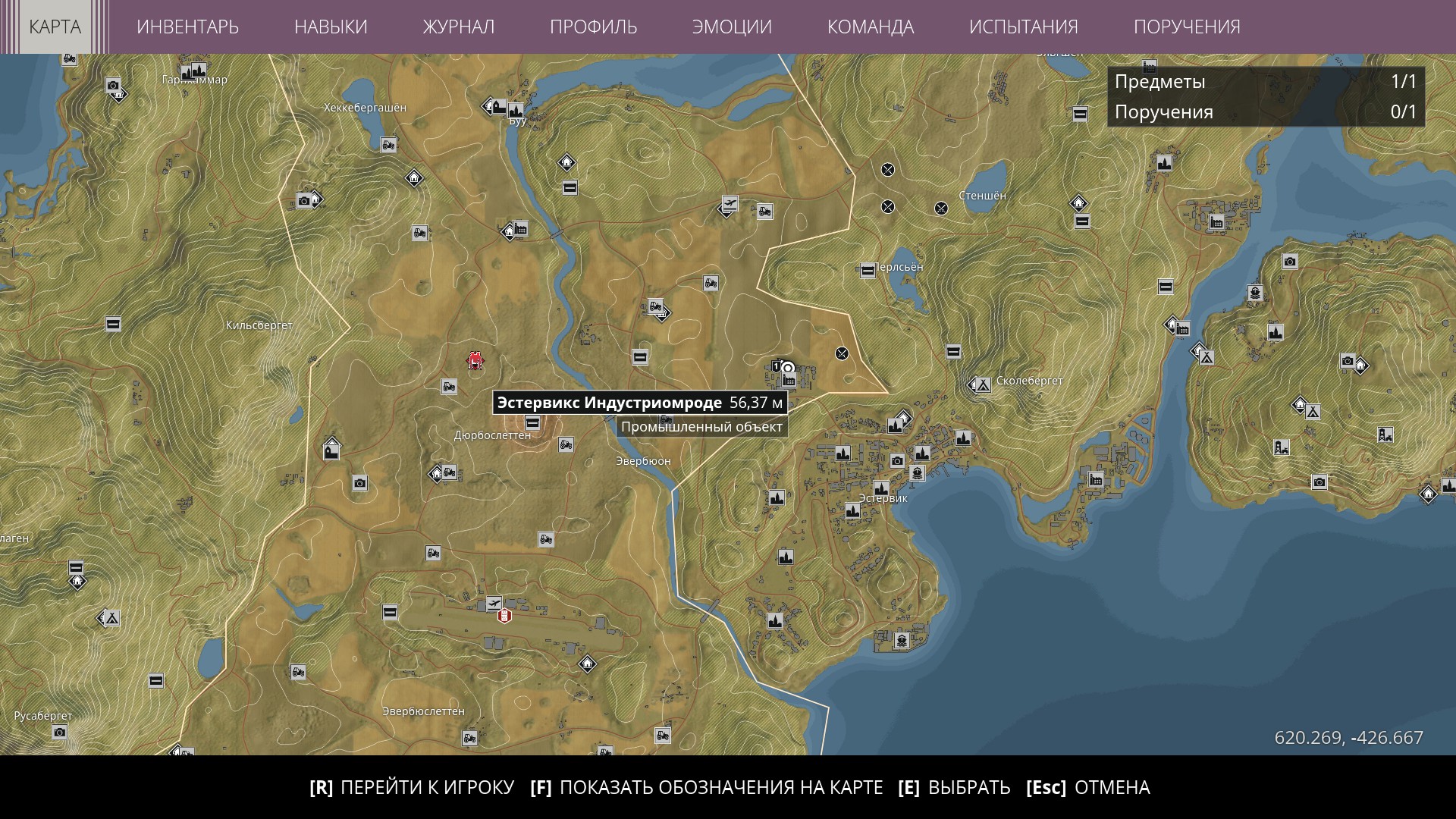
Task: Click the 620.269, -426.667 coordinates readout
Action: coord(1348,738)
